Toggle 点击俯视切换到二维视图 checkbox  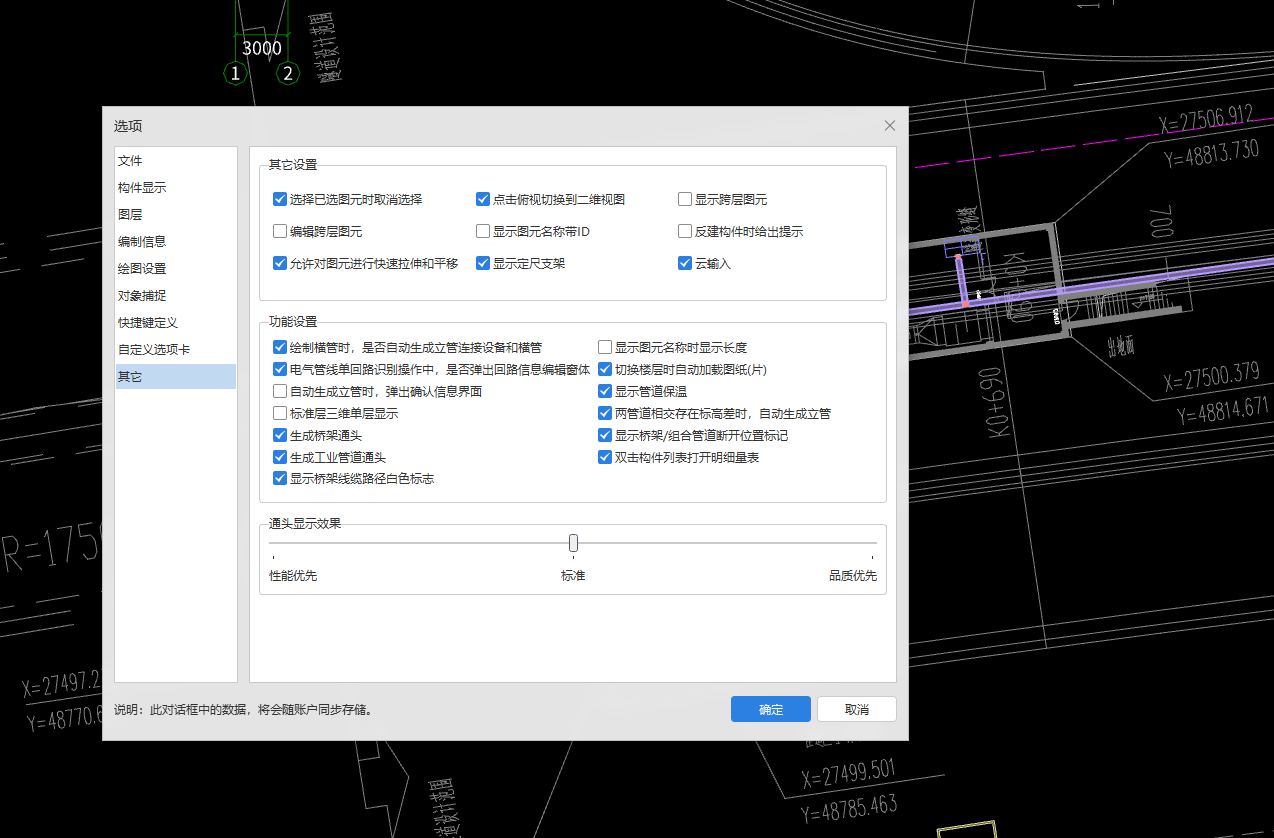click(x=483, y=199)
